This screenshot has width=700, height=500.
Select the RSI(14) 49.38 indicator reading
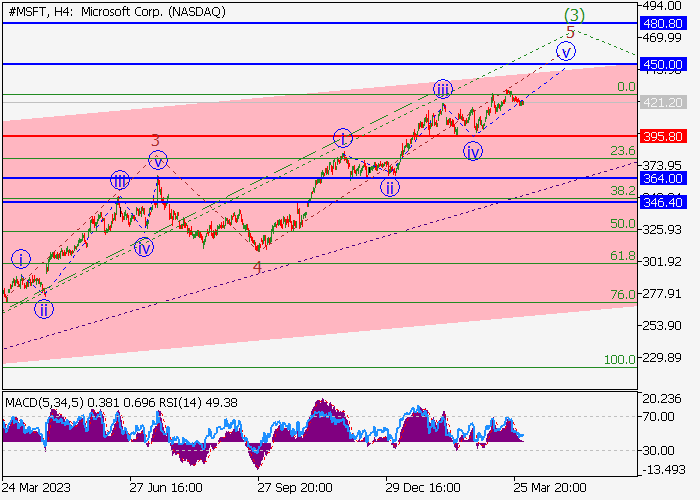[196, 403]
